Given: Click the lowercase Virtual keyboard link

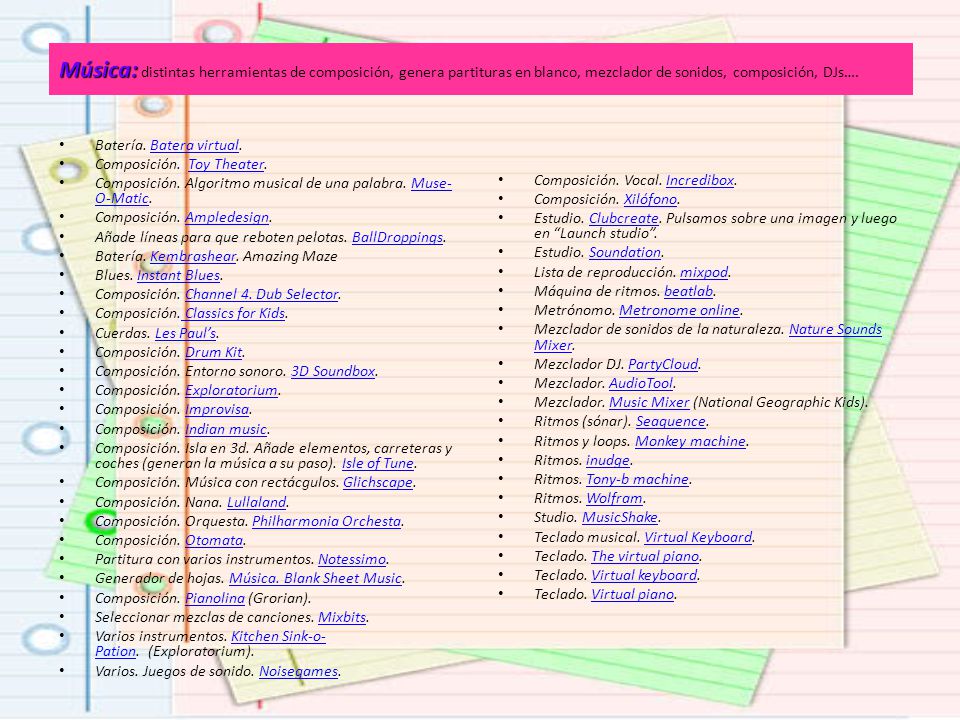Looking at the screenshot, I should [x=644, y=575].
